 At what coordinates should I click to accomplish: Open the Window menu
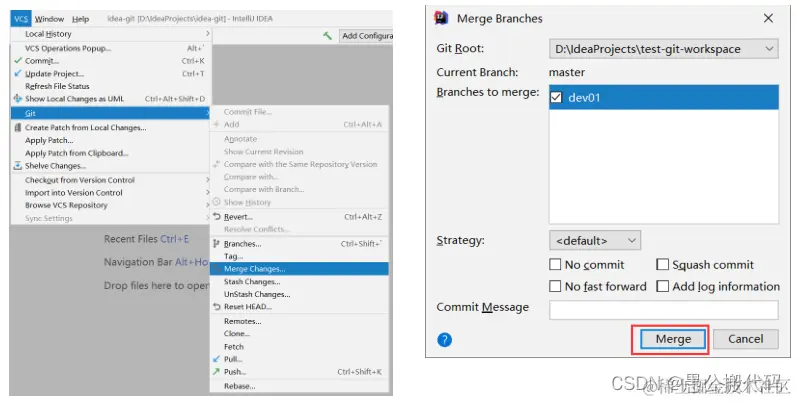[x=49, y=19]
